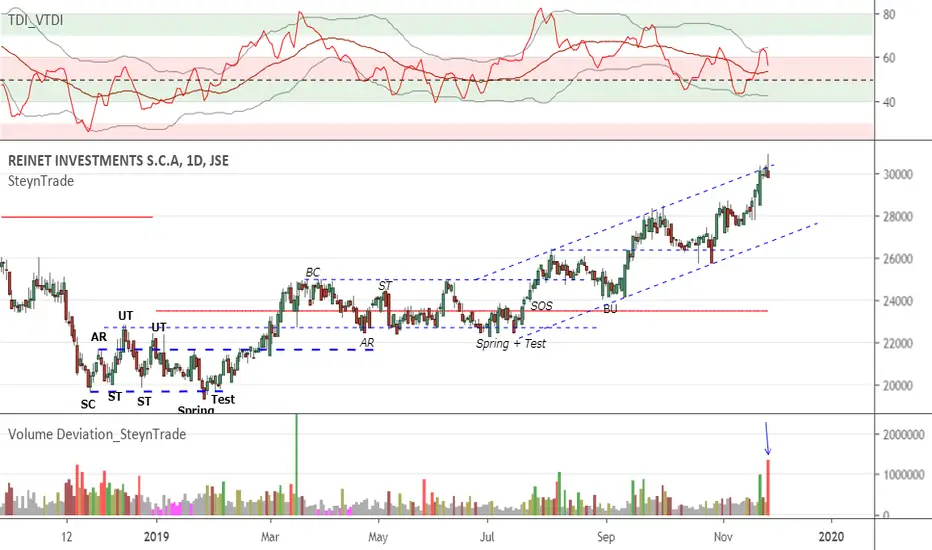
Task: Click the May label on the time axis
Action: 378,536
